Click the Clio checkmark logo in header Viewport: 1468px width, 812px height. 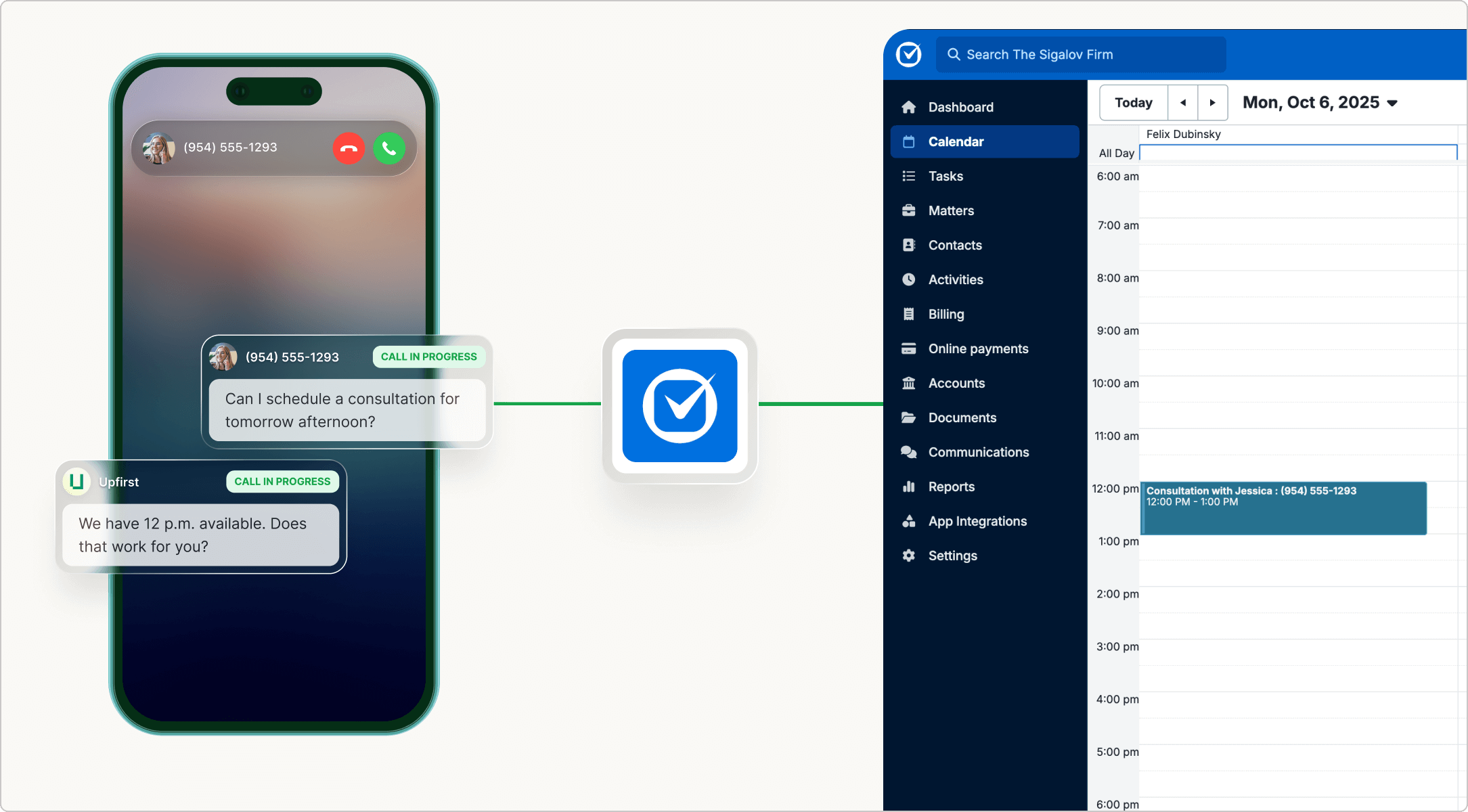coord(909,54)
